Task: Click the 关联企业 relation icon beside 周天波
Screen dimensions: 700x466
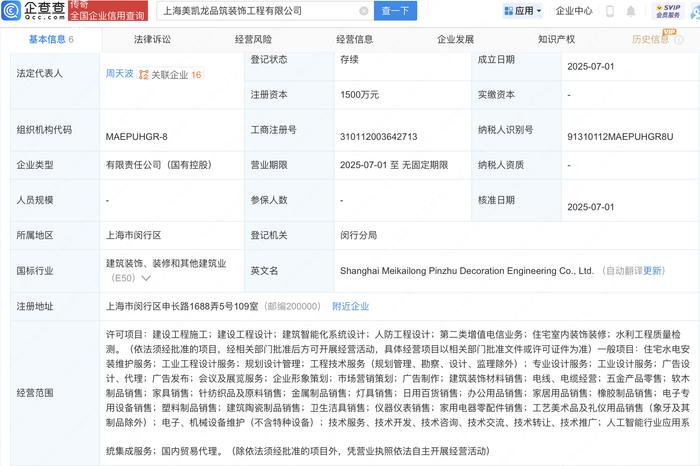Action: coord(143,75)
